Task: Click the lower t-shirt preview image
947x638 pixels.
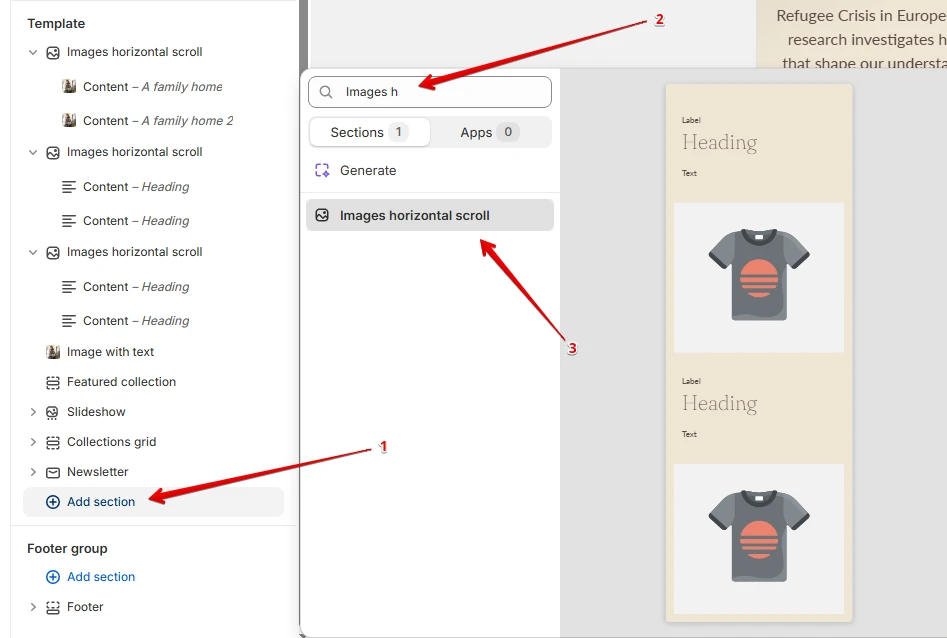Action: 759,539
